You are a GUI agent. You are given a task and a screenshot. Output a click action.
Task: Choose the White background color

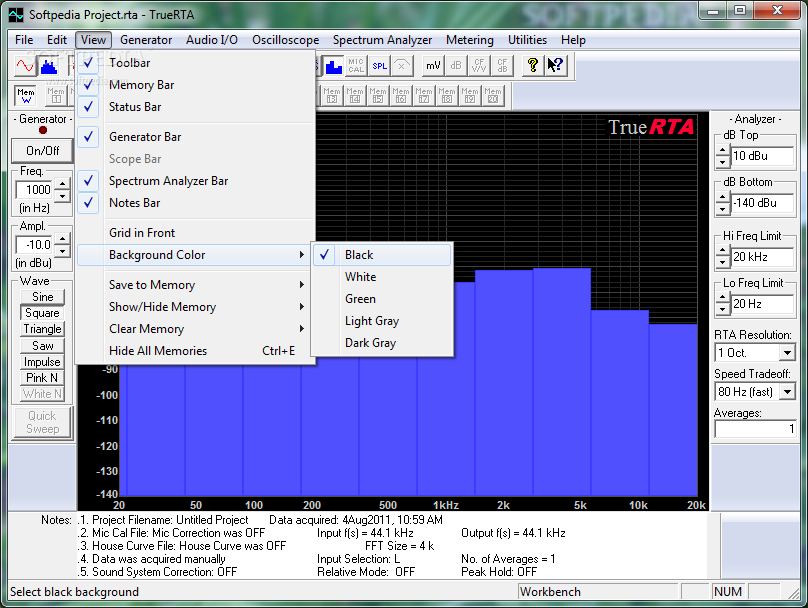382,277
